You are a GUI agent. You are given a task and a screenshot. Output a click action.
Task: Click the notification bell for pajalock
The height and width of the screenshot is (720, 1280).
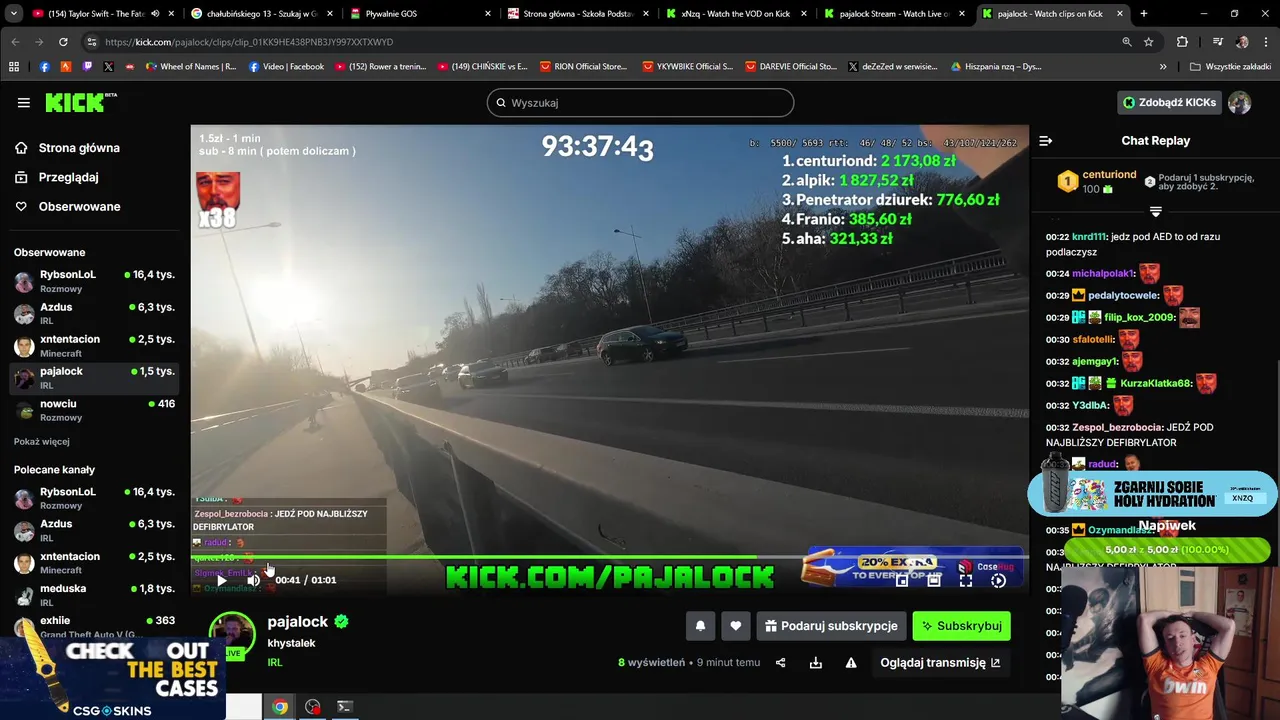point(700,626)
